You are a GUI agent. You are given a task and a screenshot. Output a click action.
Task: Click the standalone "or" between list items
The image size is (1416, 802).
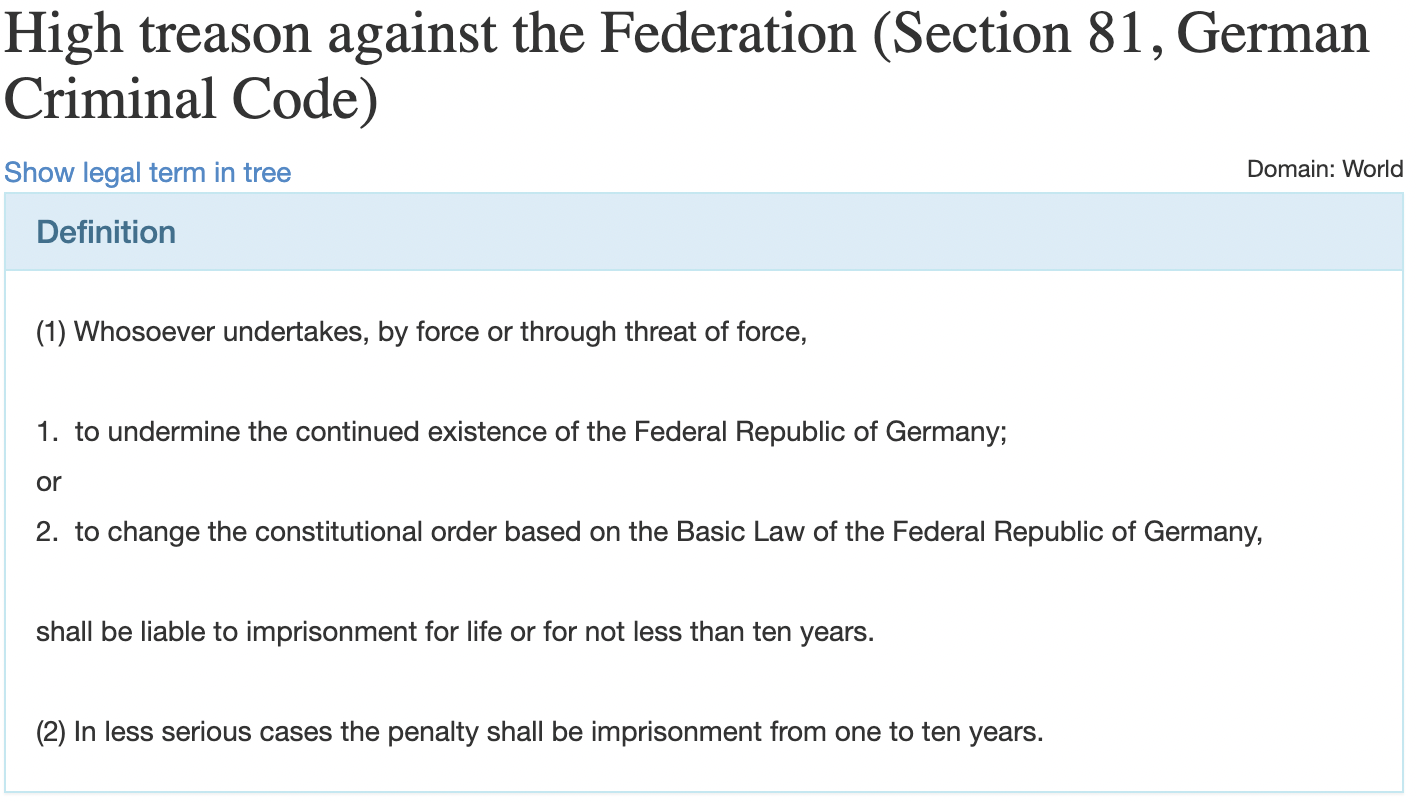click(x=49, y=482)
